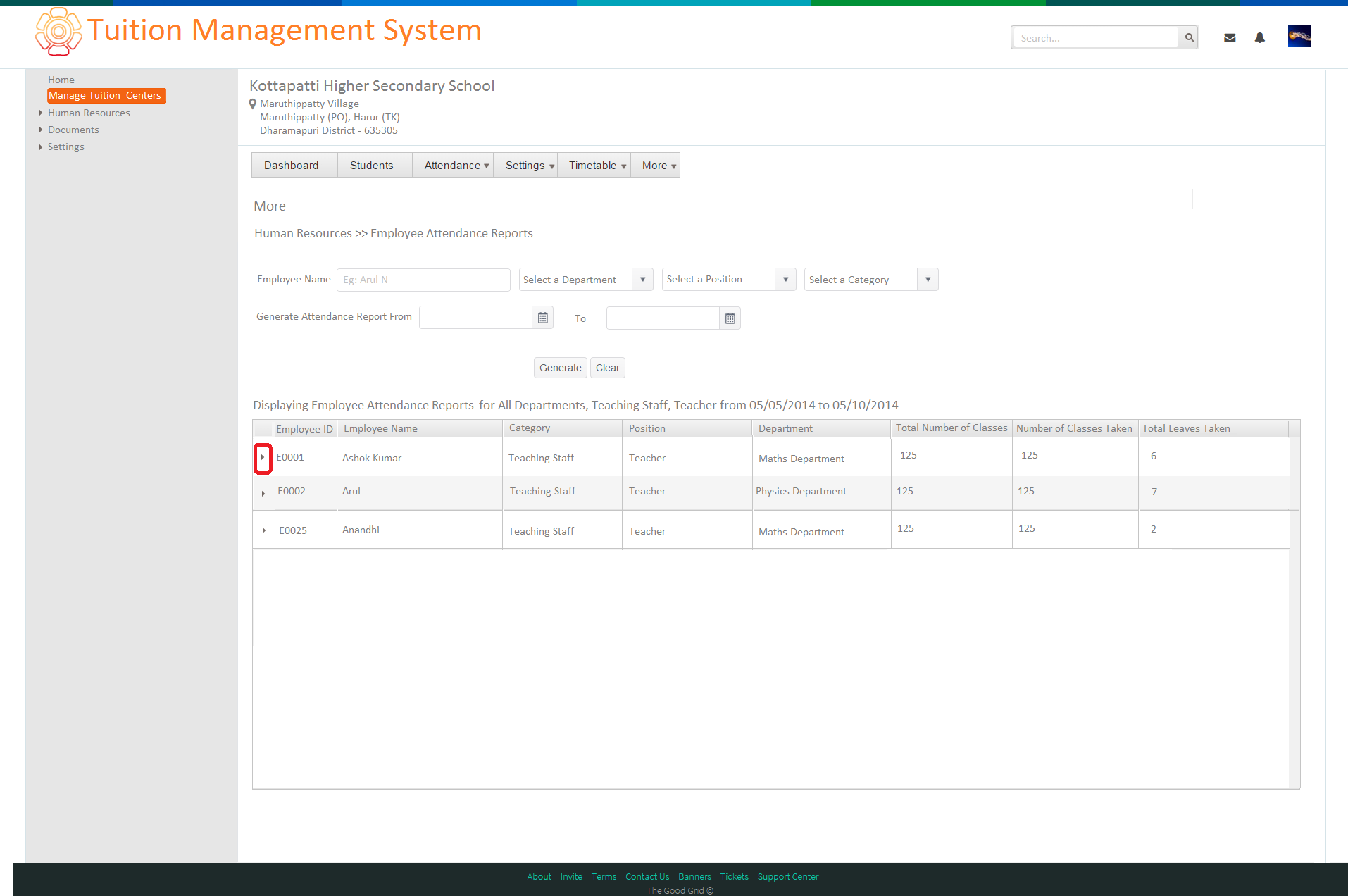Viewport: 1348px width, 896px height.
Task: Select the Ashok Kumar name cell
Action: point(420,458)
